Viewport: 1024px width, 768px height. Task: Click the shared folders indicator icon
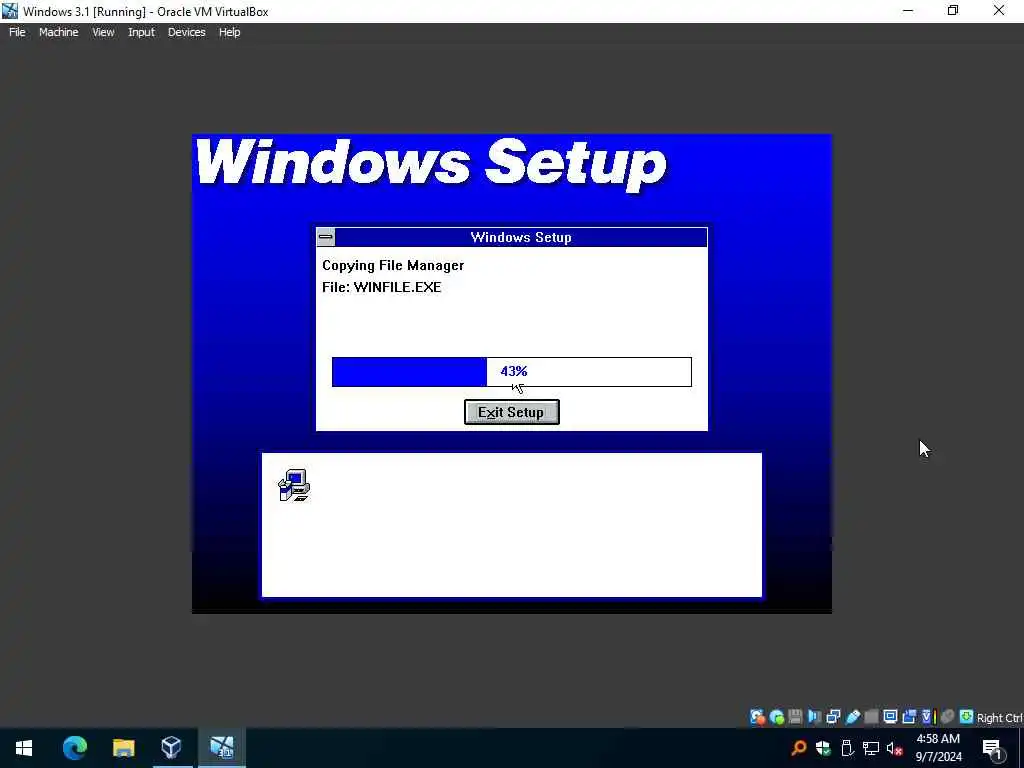click(871, 717)
